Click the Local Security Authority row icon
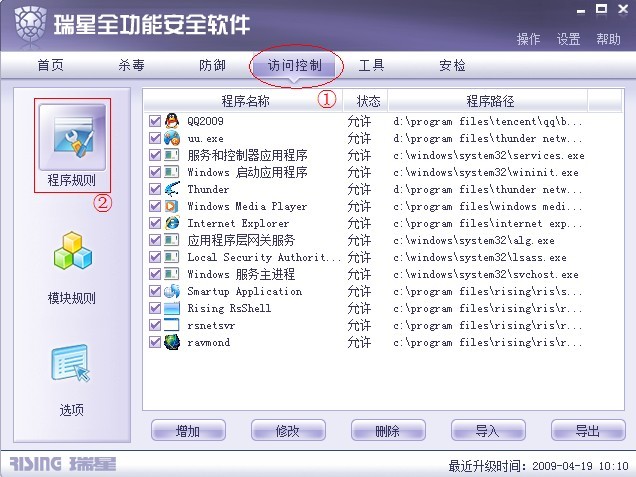 (172, 257)
